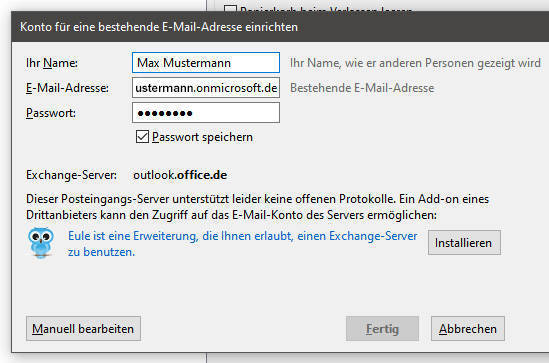The height and width of the screenshot is (363, 549).
Task: Uncheck the Passwort speichern checkbox
Action: tap(142, 137)
